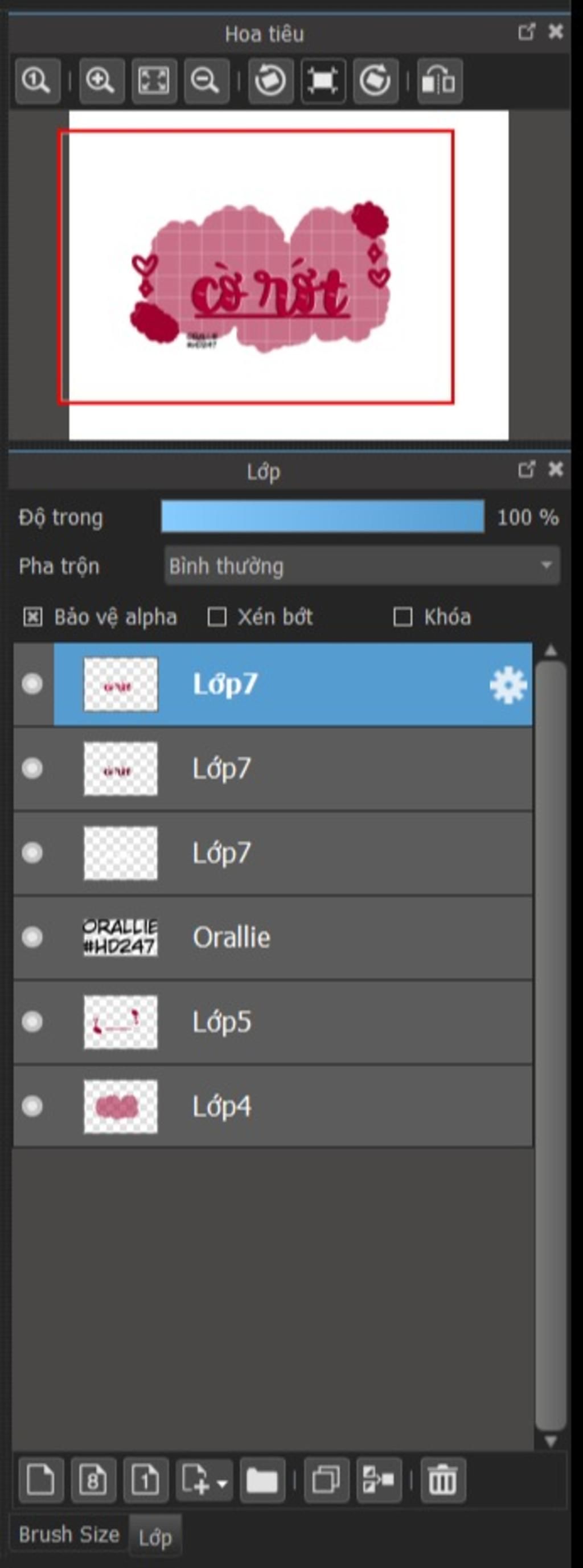Click the new layer folder icon

click(x=262, y=1480)
